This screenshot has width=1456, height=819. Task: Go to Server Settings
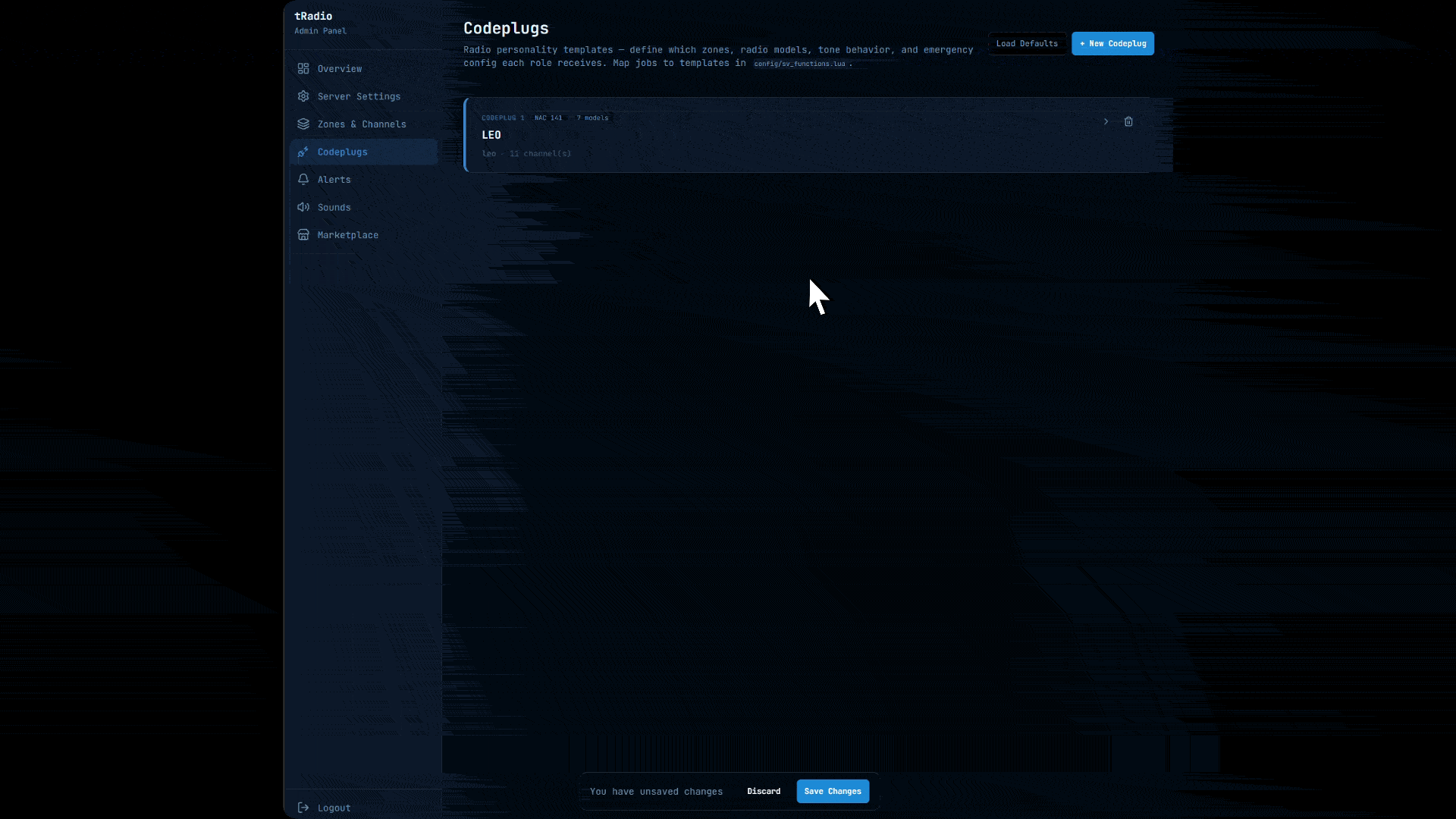(363, 96)
